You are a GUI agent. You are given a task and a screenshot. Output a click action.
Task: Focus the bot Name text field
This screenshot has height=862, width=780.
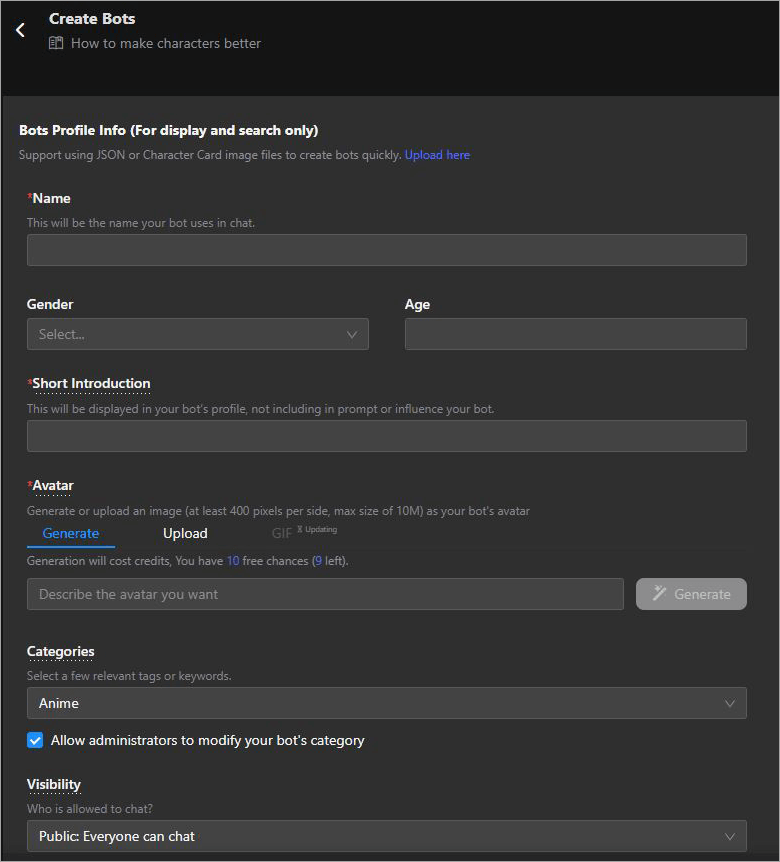coord(386,250)
